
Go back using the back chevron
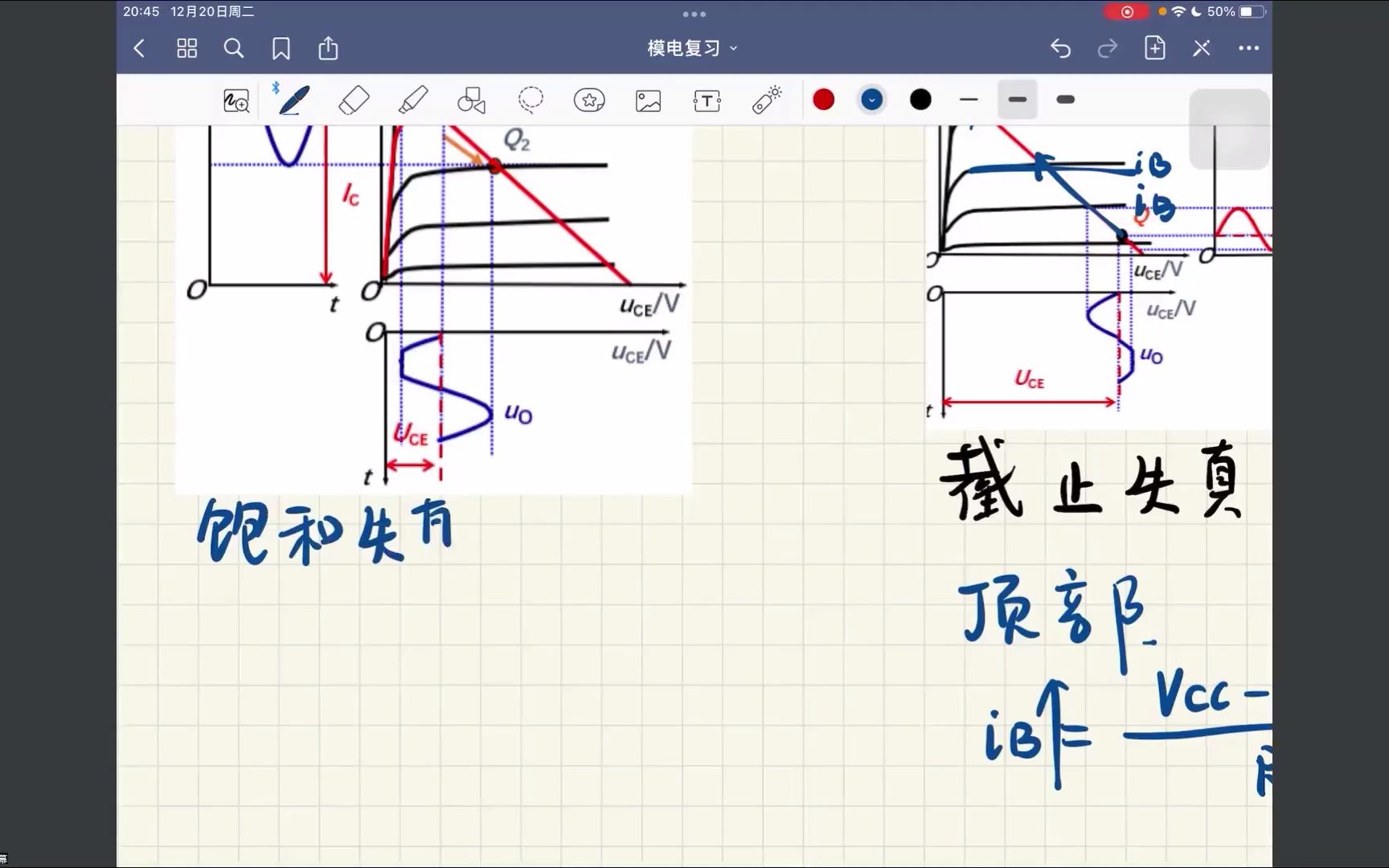pyautogui.click(x=139, y=49)
